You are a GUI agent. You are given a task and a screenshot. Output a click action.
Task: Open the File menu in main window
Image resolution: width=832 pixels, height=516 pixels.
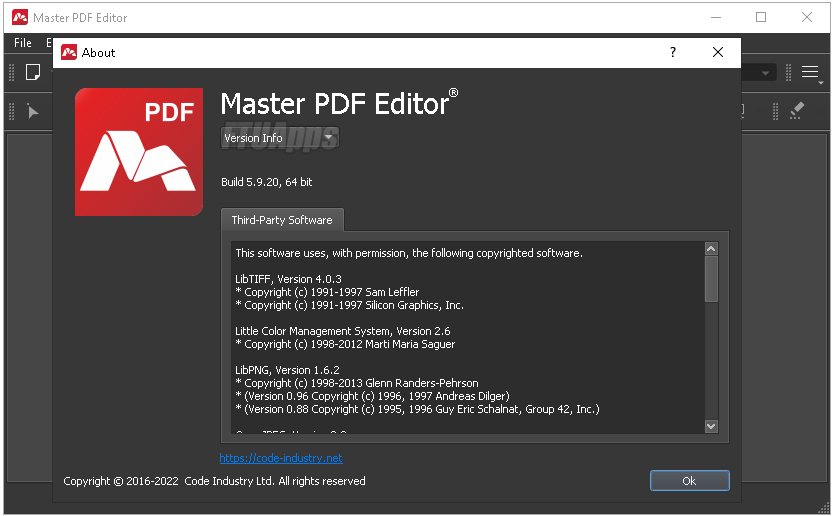[x=23, y=43]
